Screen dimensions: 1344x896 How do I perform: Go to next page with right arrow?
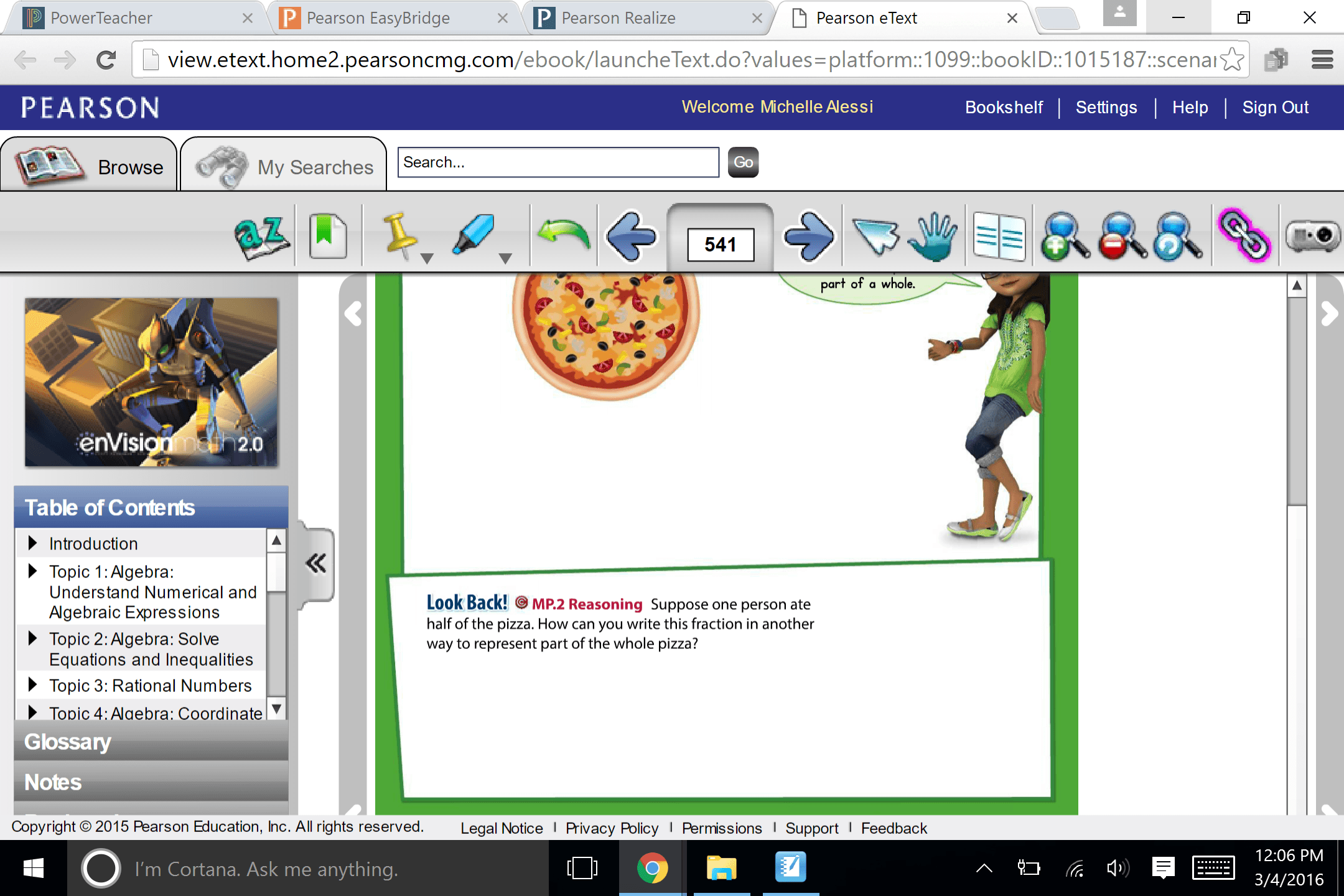[809, 236]
